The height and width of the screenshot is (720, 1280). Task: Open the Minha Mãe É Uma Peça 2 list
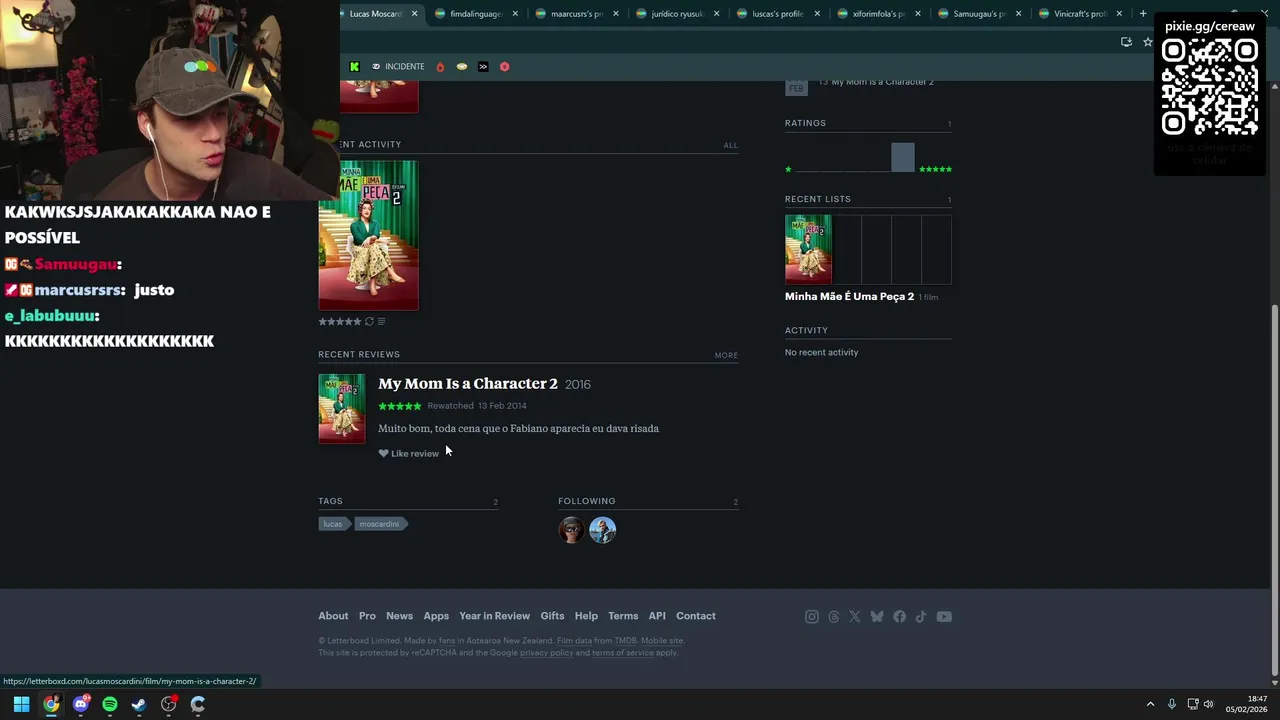[x=849, y=297]
